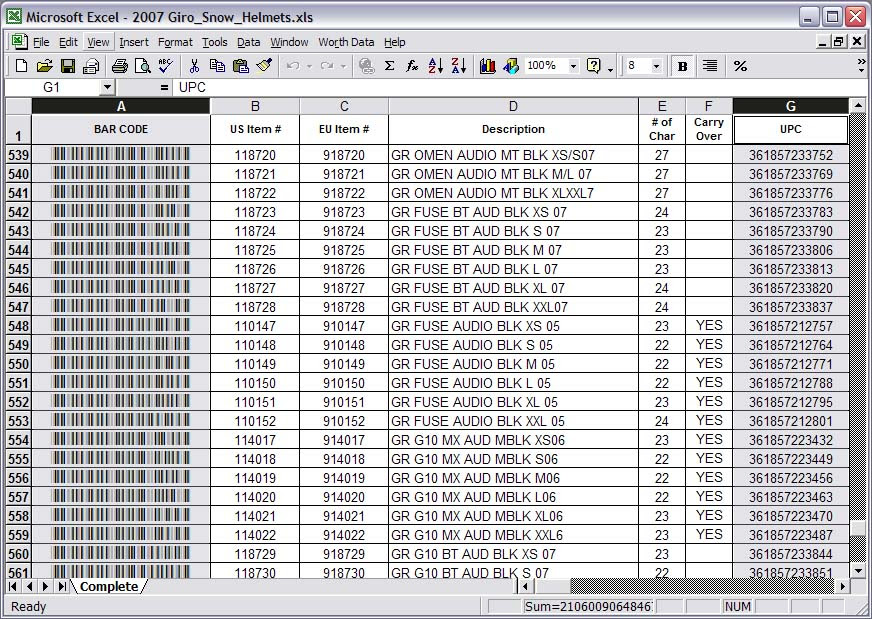This screenshot has width=872, height=619.
Task: Click the Copy icon
Action: 217,66
